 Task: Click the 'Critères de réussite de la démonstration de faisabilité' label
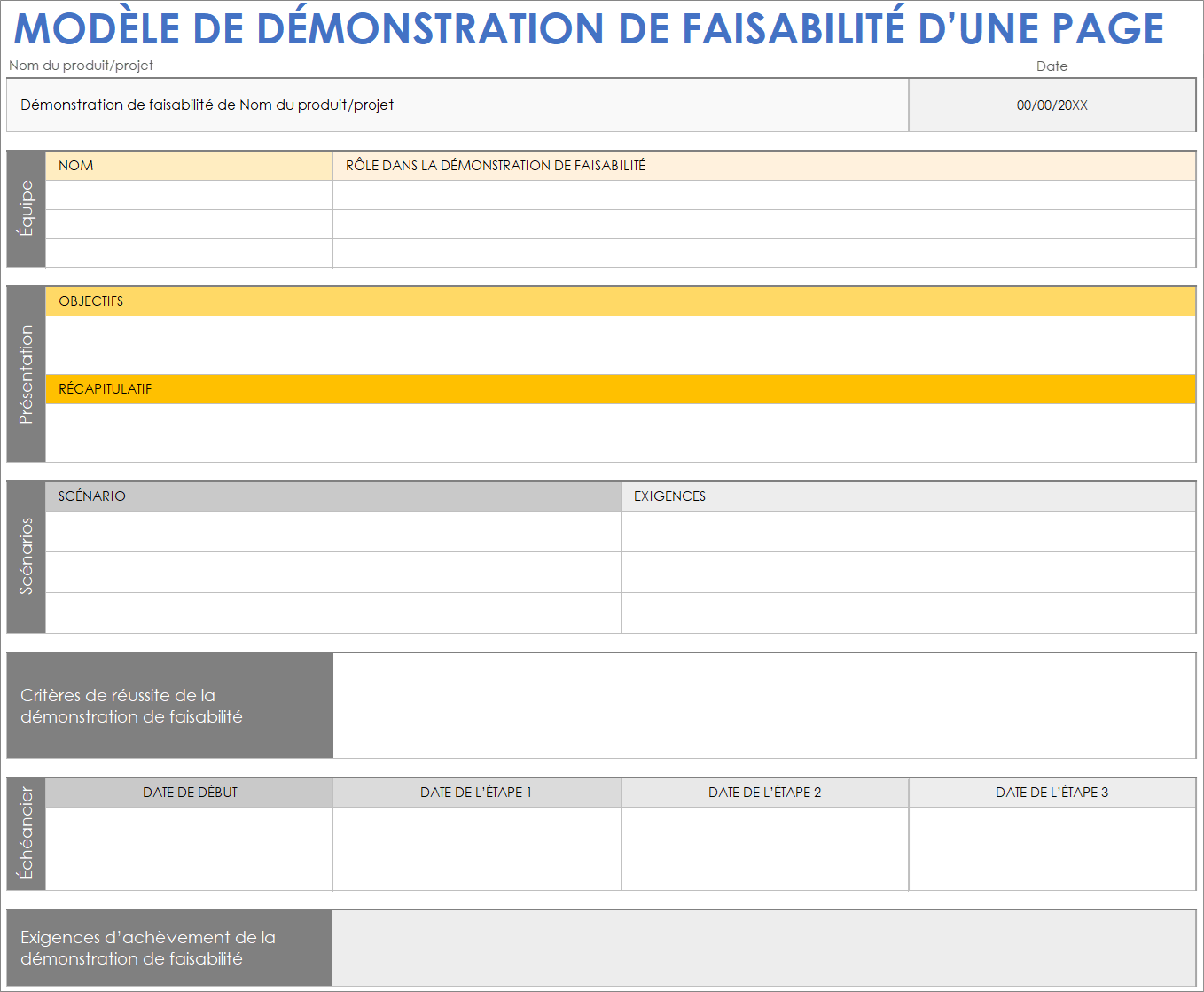170,706
